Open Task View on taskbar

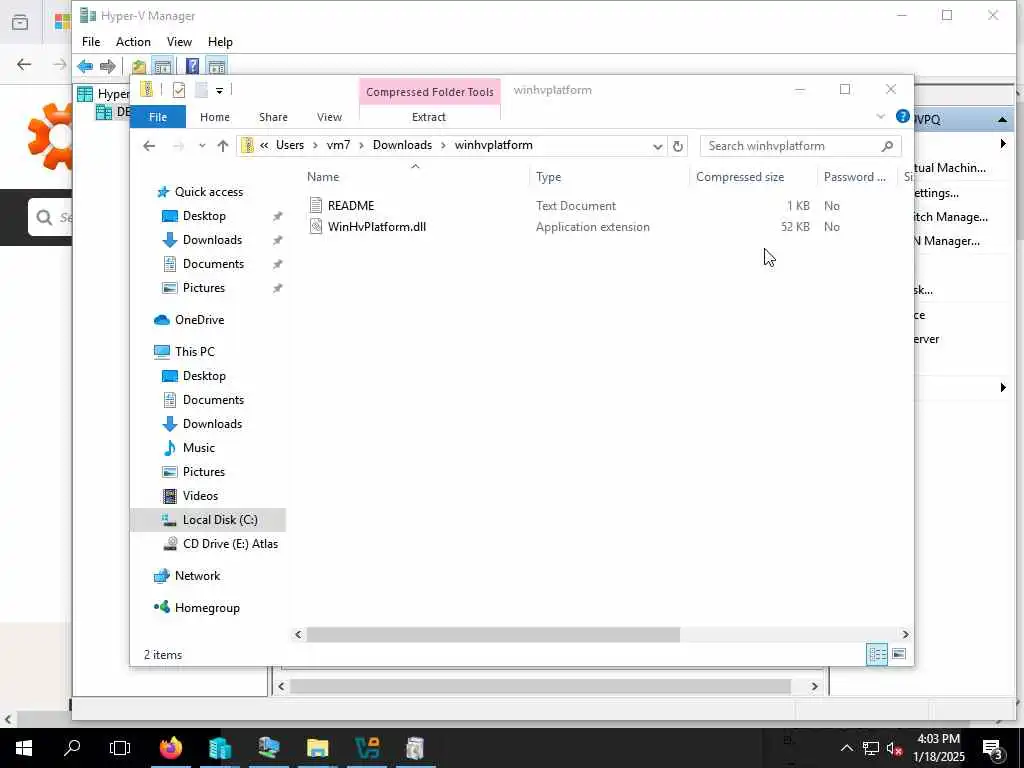click(120, 748)
